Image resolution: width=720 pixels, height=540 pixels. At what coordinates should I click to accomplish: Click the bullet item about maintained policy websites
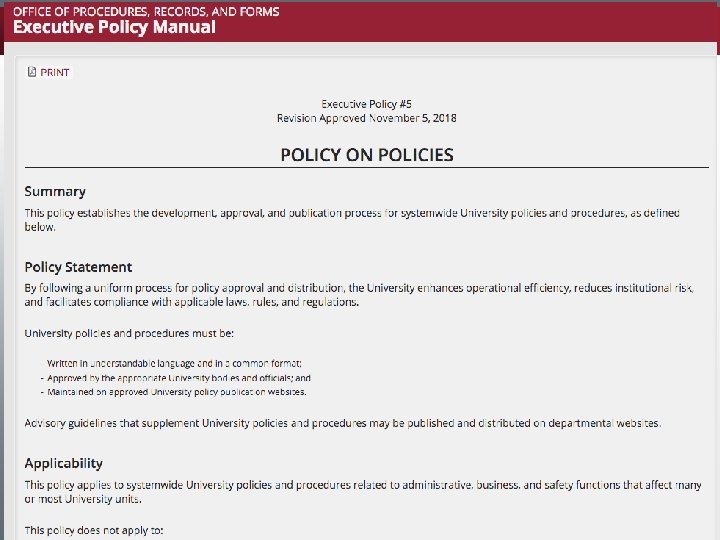click(x=174, y=392)
